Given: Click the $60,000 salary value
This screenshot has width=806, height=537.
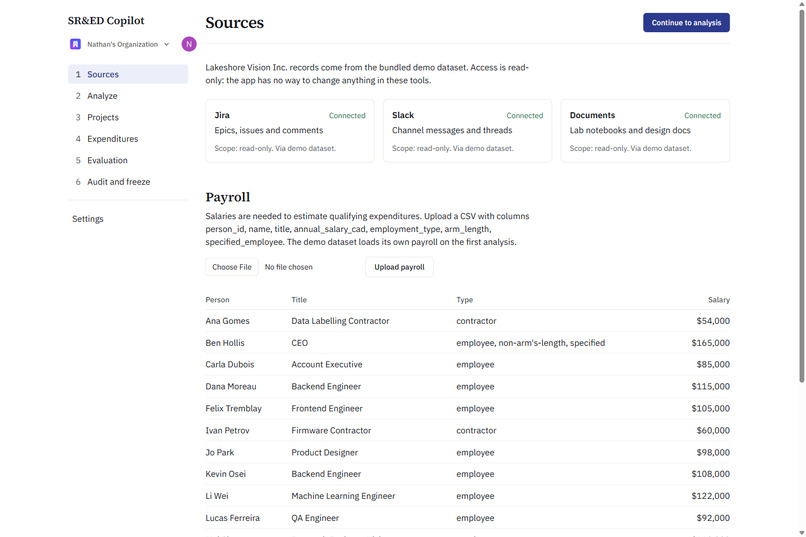Looking at the screenshot, I should tap(713, 431).
